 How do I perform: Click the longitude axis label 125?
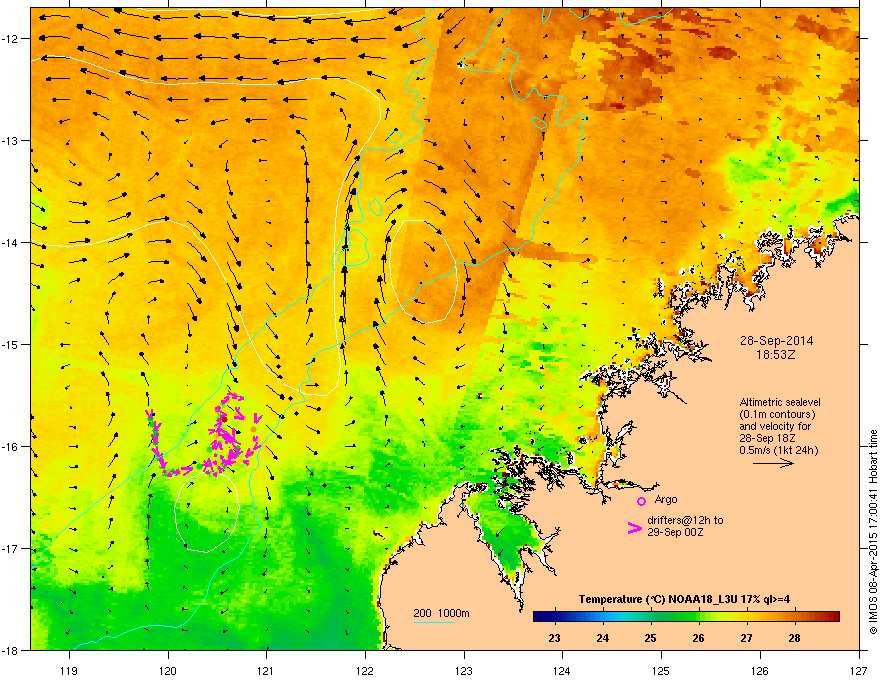pyautogui.click(x=661, y=670)
